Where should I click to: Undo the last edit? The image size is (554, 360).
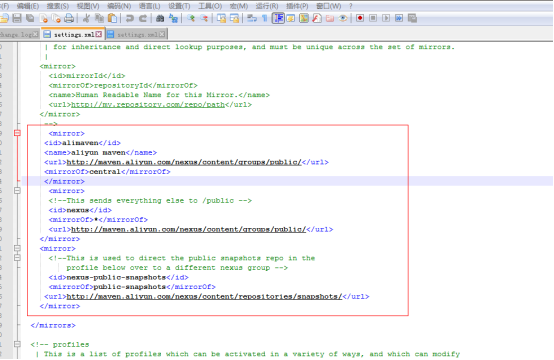click(x=130, y=18)
